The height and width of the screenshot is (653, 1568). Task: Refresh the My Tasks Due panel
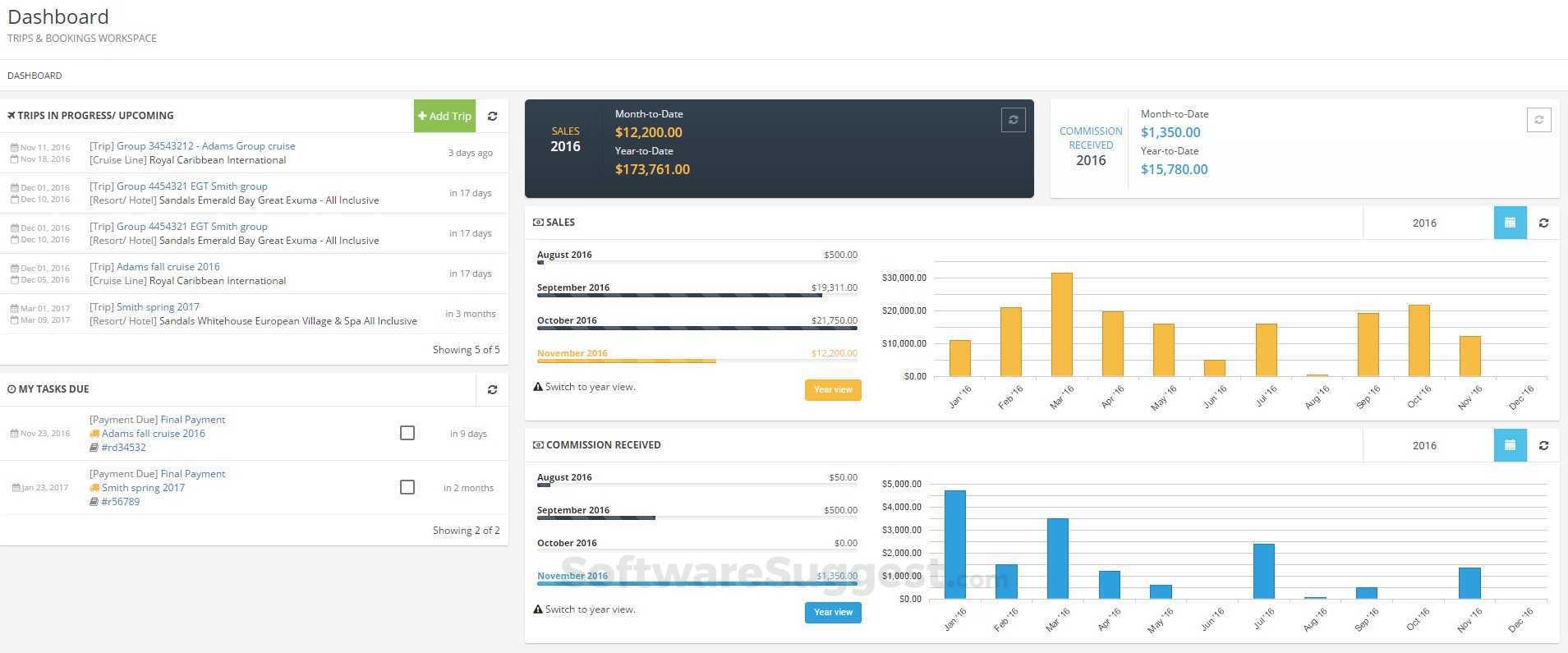[492, 389]
